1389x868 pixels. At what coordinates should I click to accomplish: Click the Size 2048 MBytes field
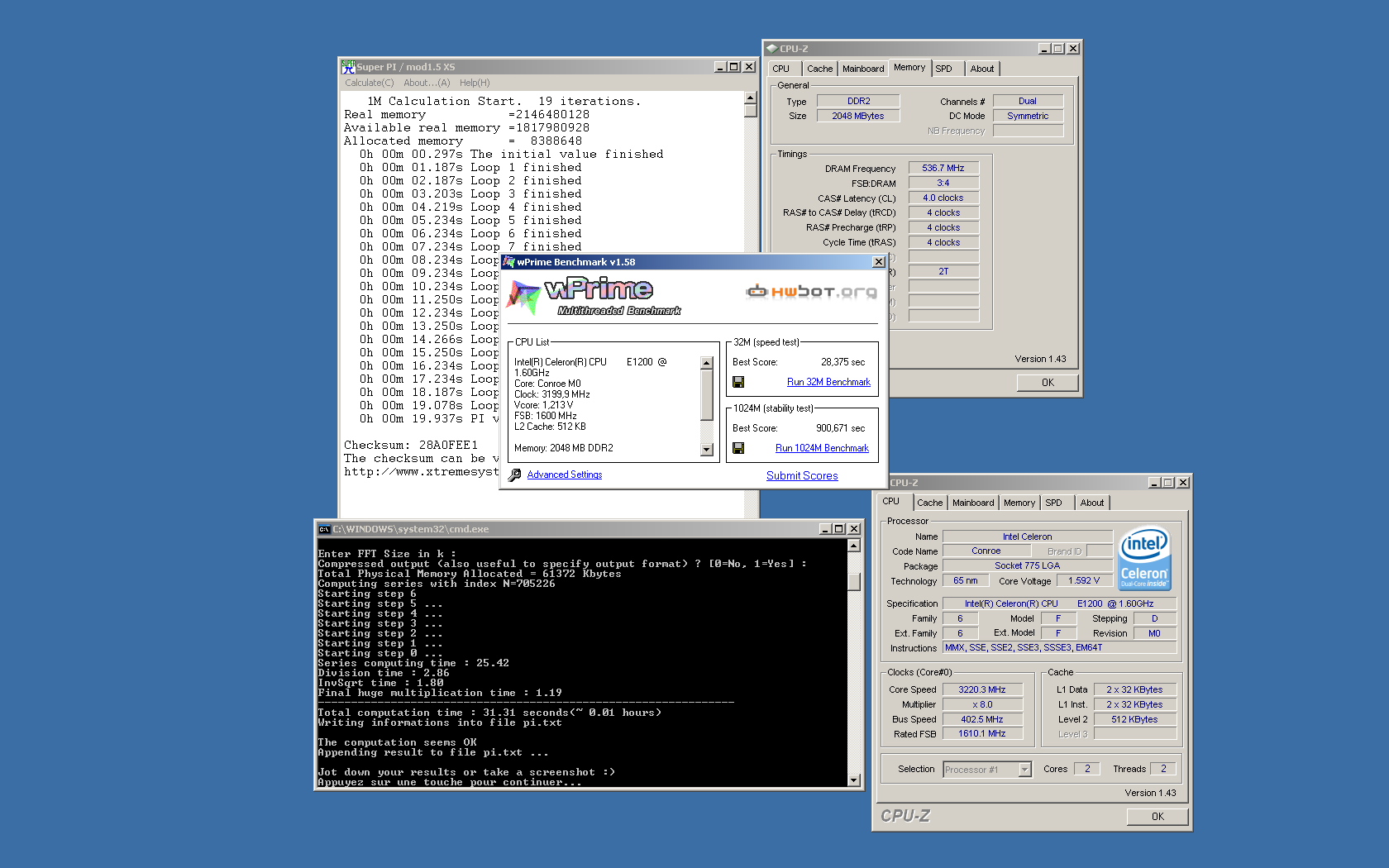pos(858,116)
